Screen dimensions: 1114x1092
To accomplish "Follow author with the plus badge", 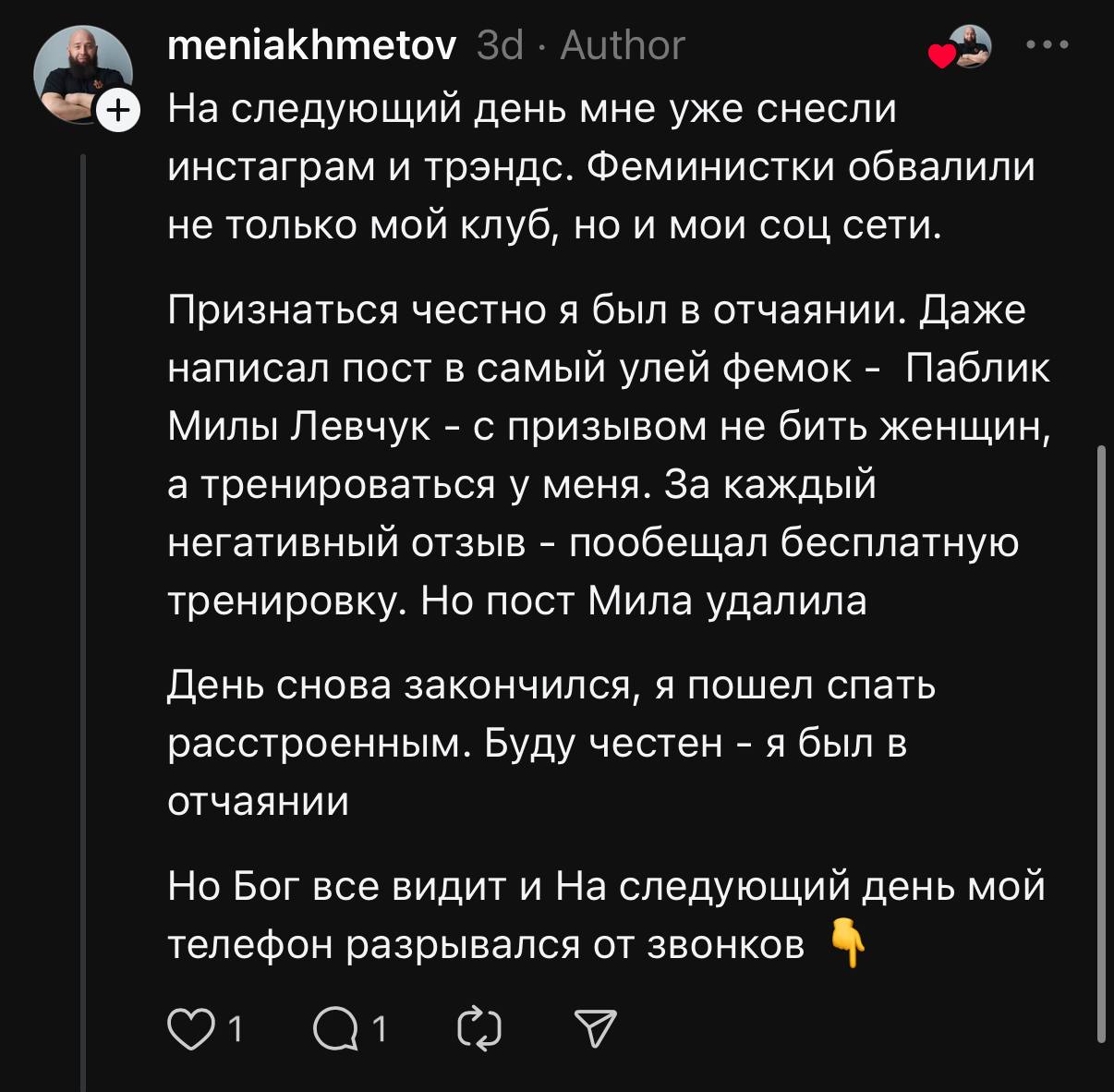I will 117,111.
